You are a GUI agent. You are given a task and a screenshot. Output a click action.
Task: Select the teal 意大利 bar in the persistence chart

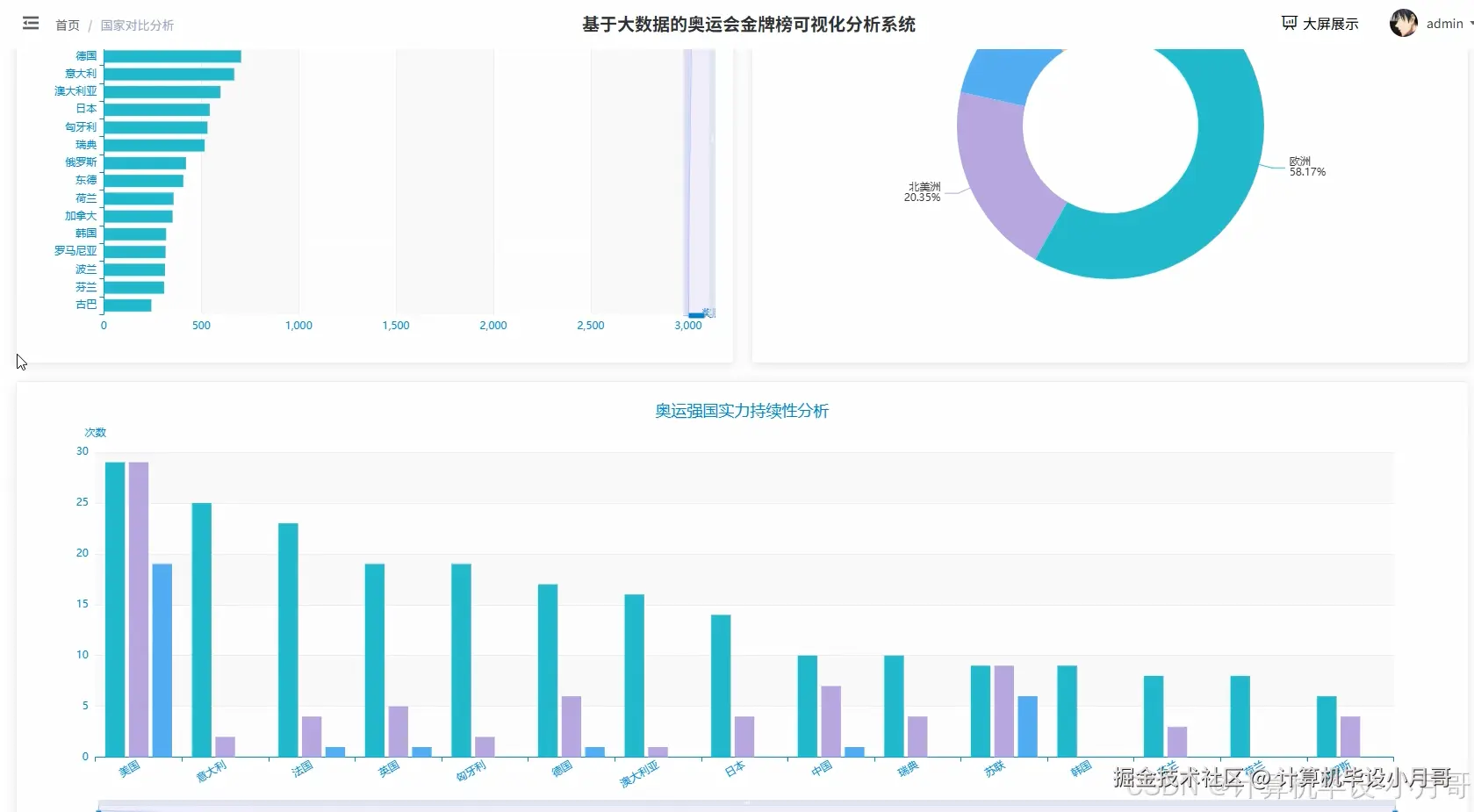coord(202,629)
